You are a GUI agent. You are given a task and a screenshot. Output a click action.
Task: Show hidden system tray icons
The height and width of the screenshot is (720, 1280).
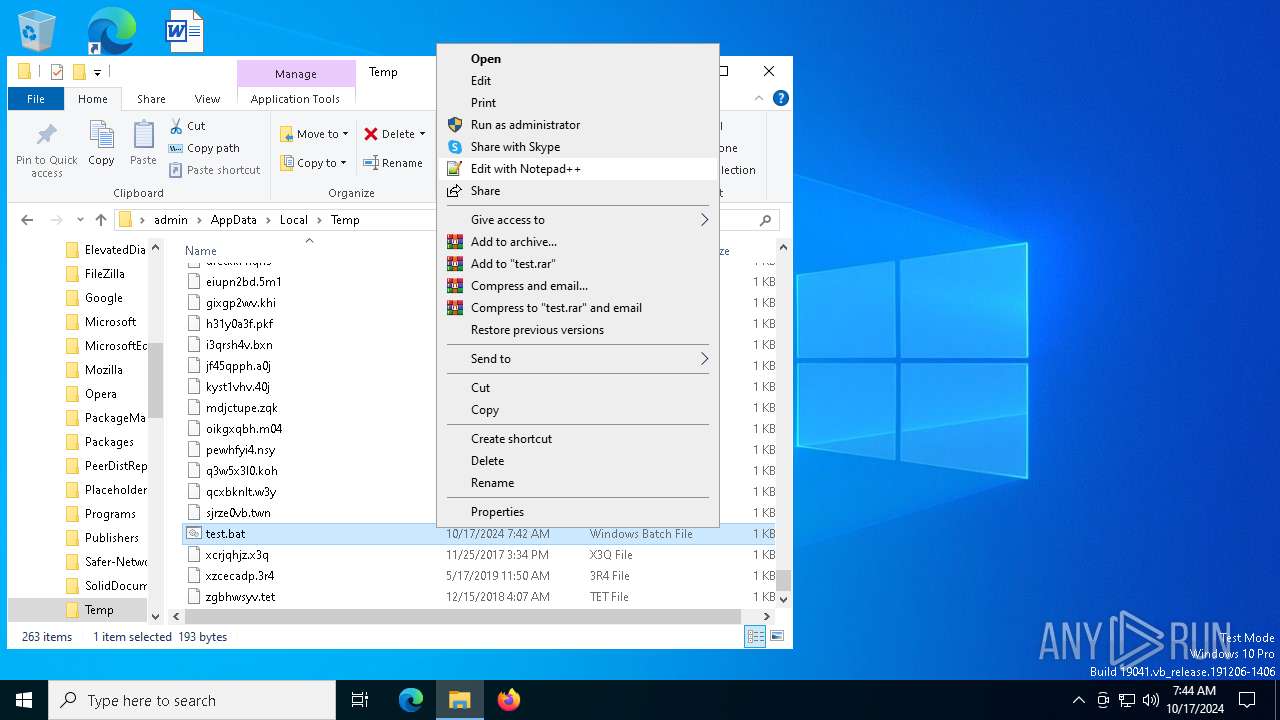click(1078, 700)
